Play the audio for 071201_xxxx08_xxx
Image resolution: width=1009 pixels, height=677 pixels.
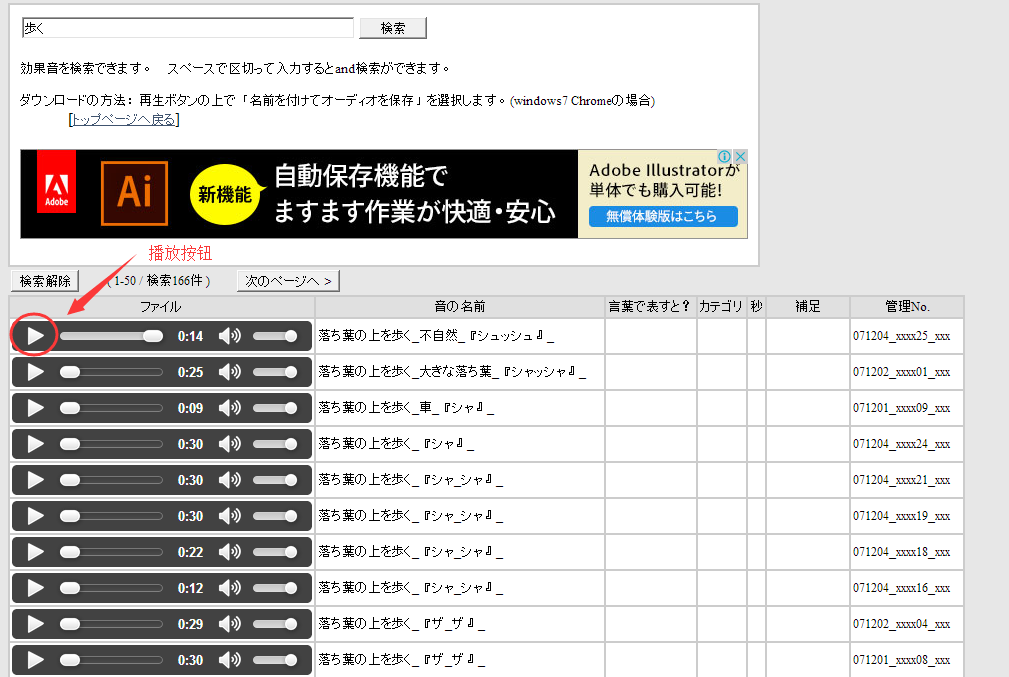[x=35, y=660]
